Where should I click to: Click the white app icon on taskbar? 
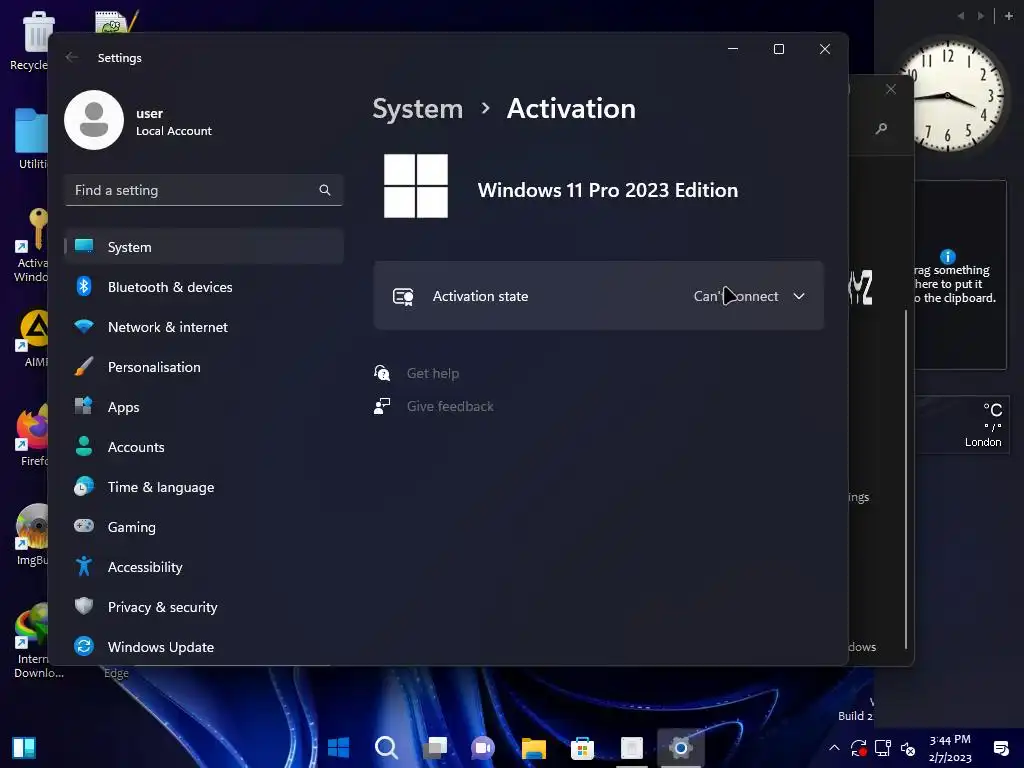[x=632, y=747]
